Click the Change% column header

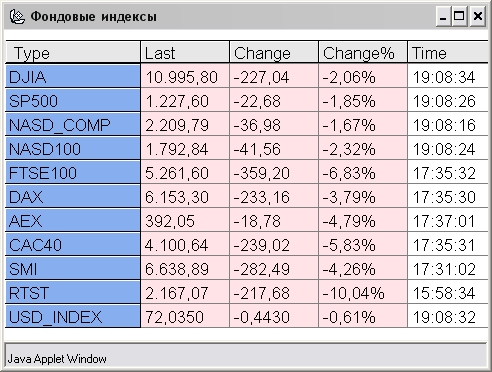pyautogui.click(x=363, y=52)
